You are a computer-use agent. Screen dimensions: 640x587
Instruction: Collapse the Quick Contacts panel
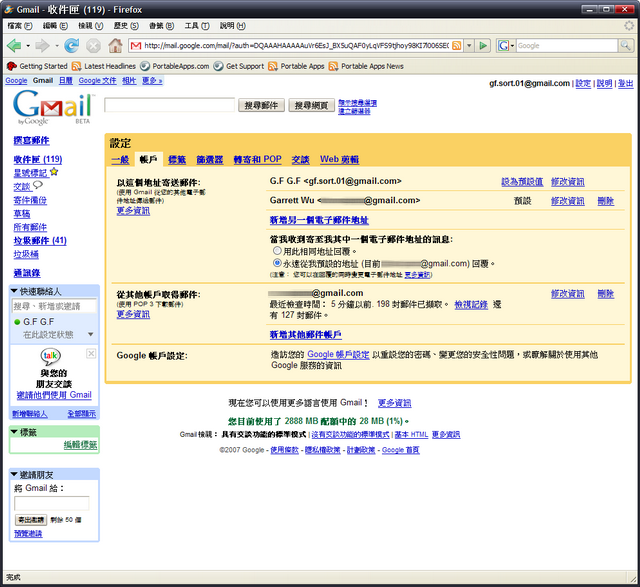pyautogui.click(x=14, y=291)
